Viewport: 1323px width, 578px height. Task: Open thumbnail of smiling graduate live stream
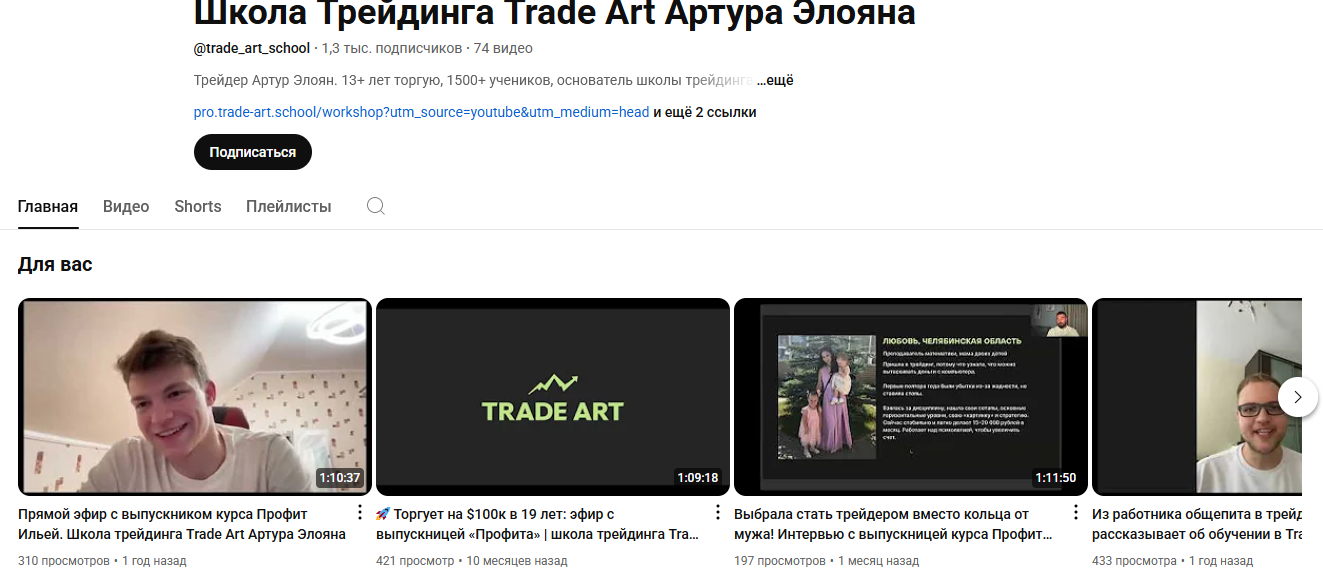tap(195, 397)
